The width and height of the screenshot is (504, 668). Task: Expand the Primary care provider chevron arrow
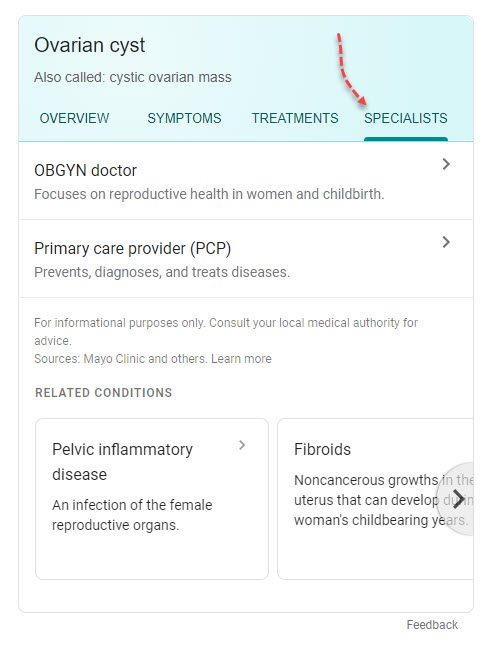[446, 242]
